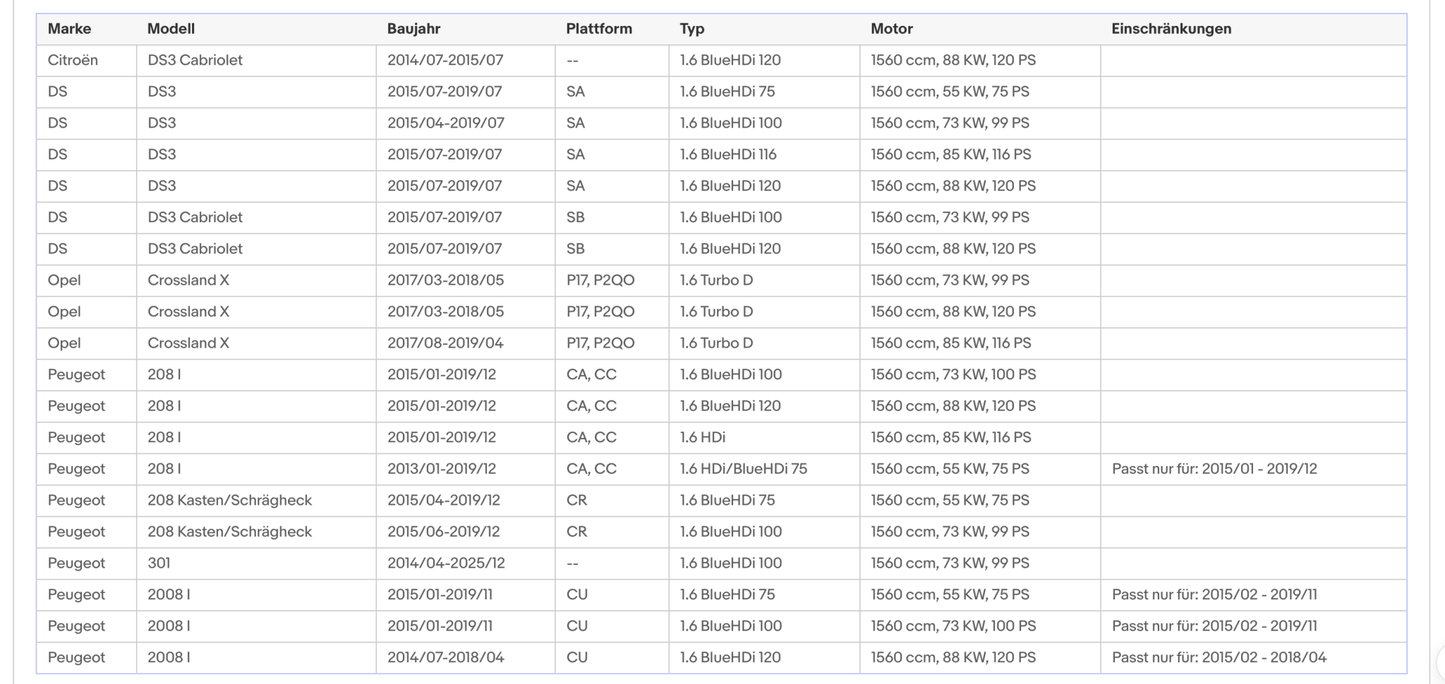This screenshot has width=1445, height=684.
Task: Select the 2017/08-2019/04 Crossland X date cell
Action: [x=445, y=343]
